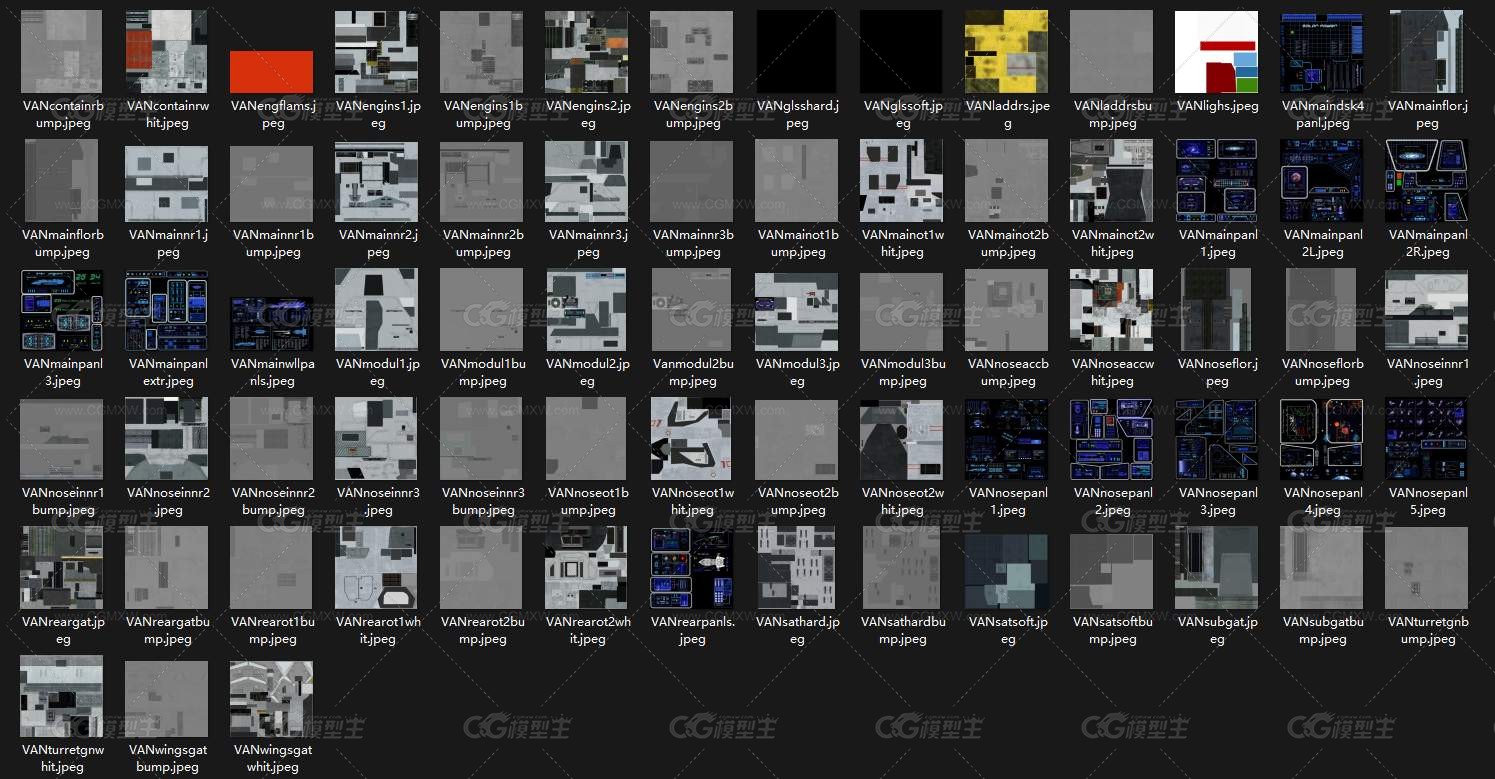This screenshot has height=779, width=1495.
Task: Select the VANmainnr2.jpeg thumbnail
Action: click(377, 181)
